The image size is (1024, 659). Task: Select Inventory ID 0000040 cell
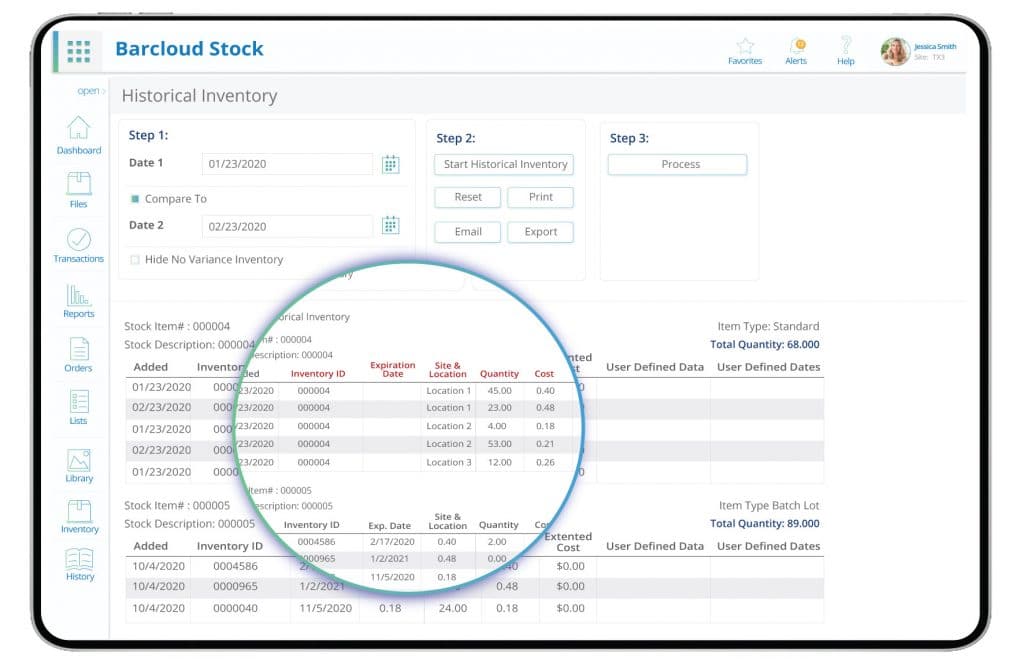point(235,607)
